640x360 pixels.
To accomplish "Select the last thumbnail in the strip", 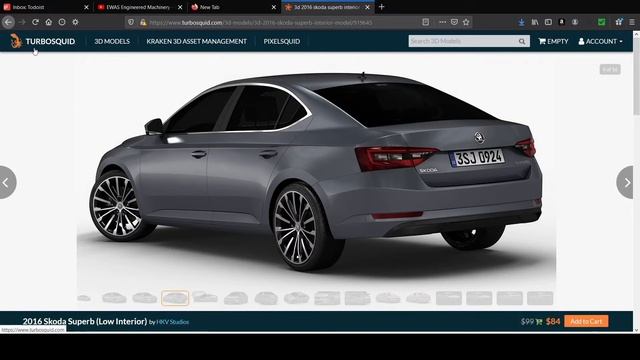I will [x=540, y=298].
